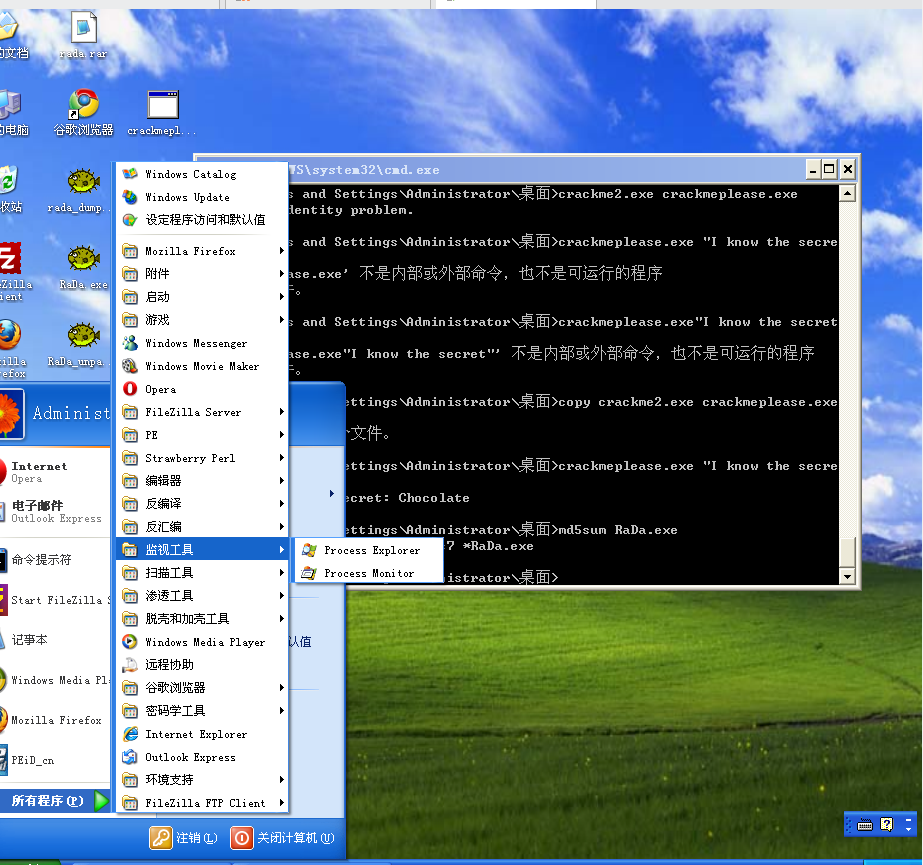Click the 注销 log off button
Screen dimensions: 923x865
(x=184, y=837)
